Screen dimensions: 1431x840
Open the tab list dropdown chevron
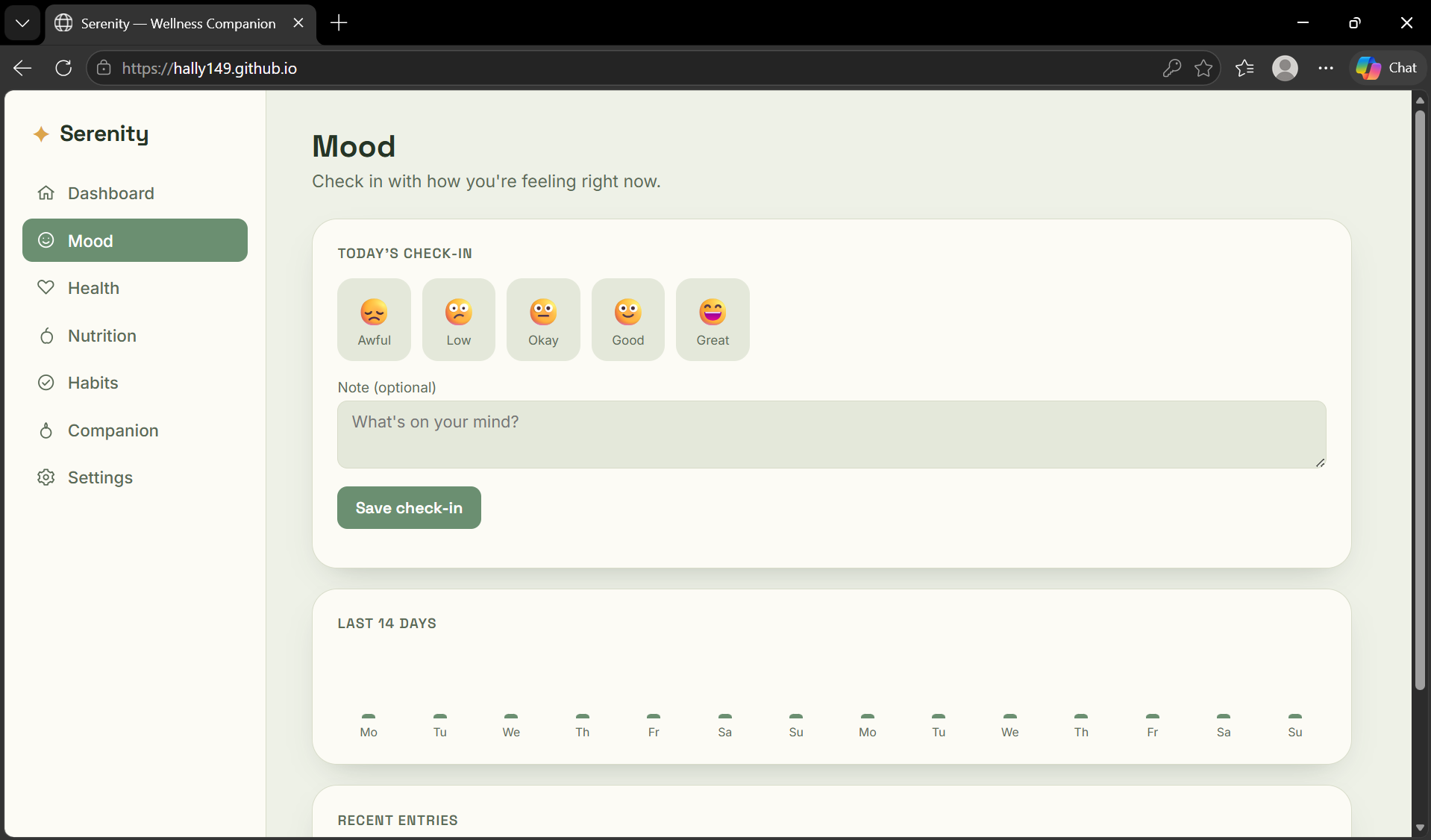point(22,23)
